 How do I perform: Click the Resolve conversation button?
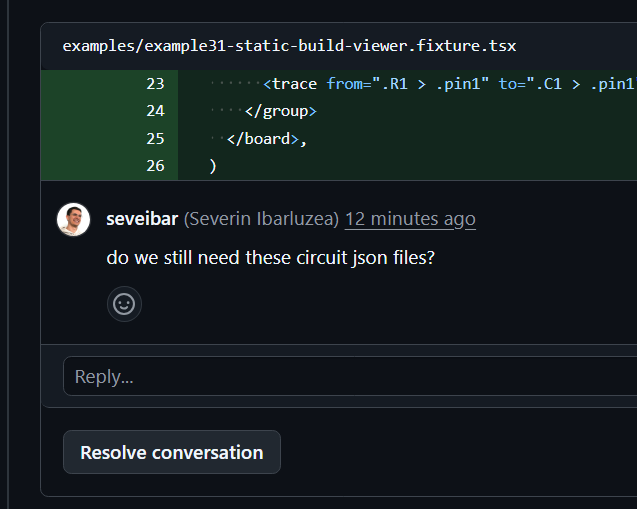[172, 452]
